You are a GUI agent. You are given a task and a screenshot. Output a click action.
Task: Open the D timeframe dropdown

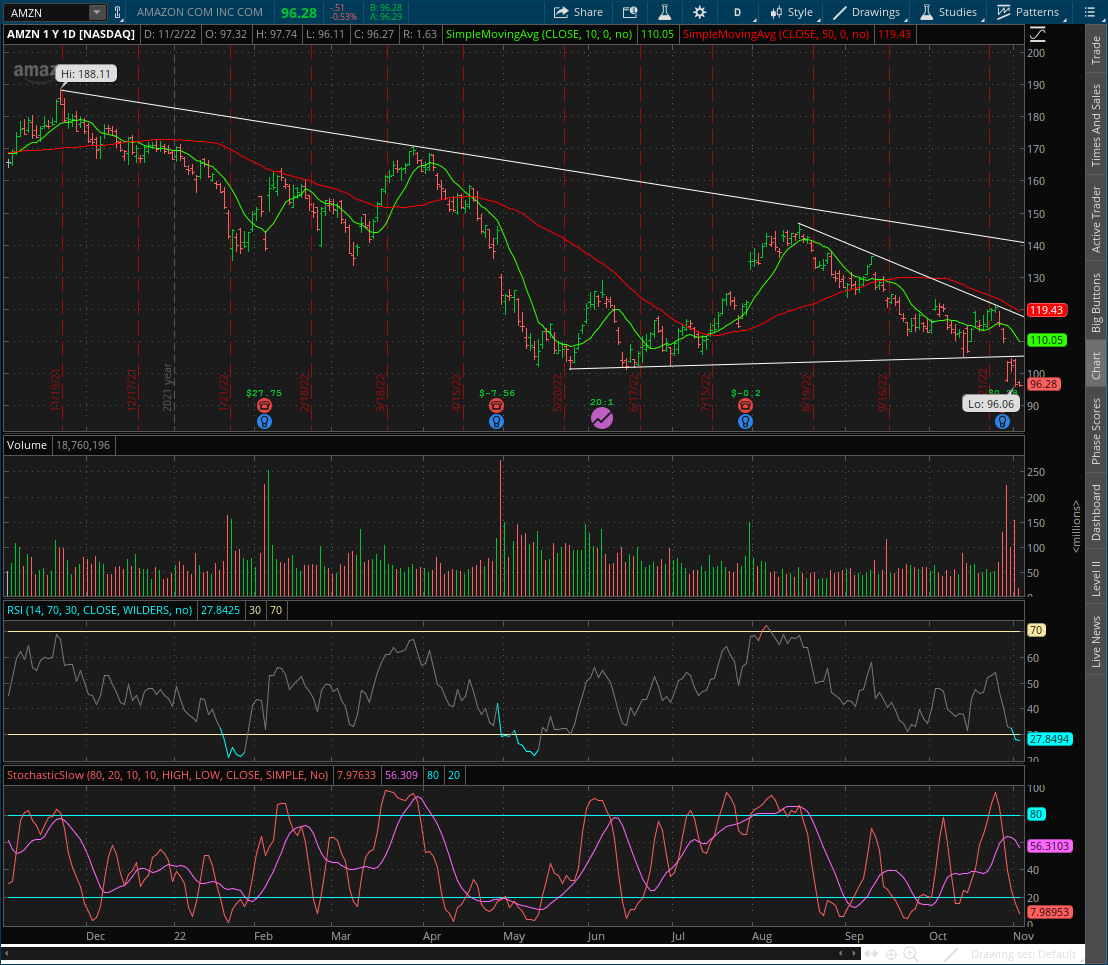point(739,12)
